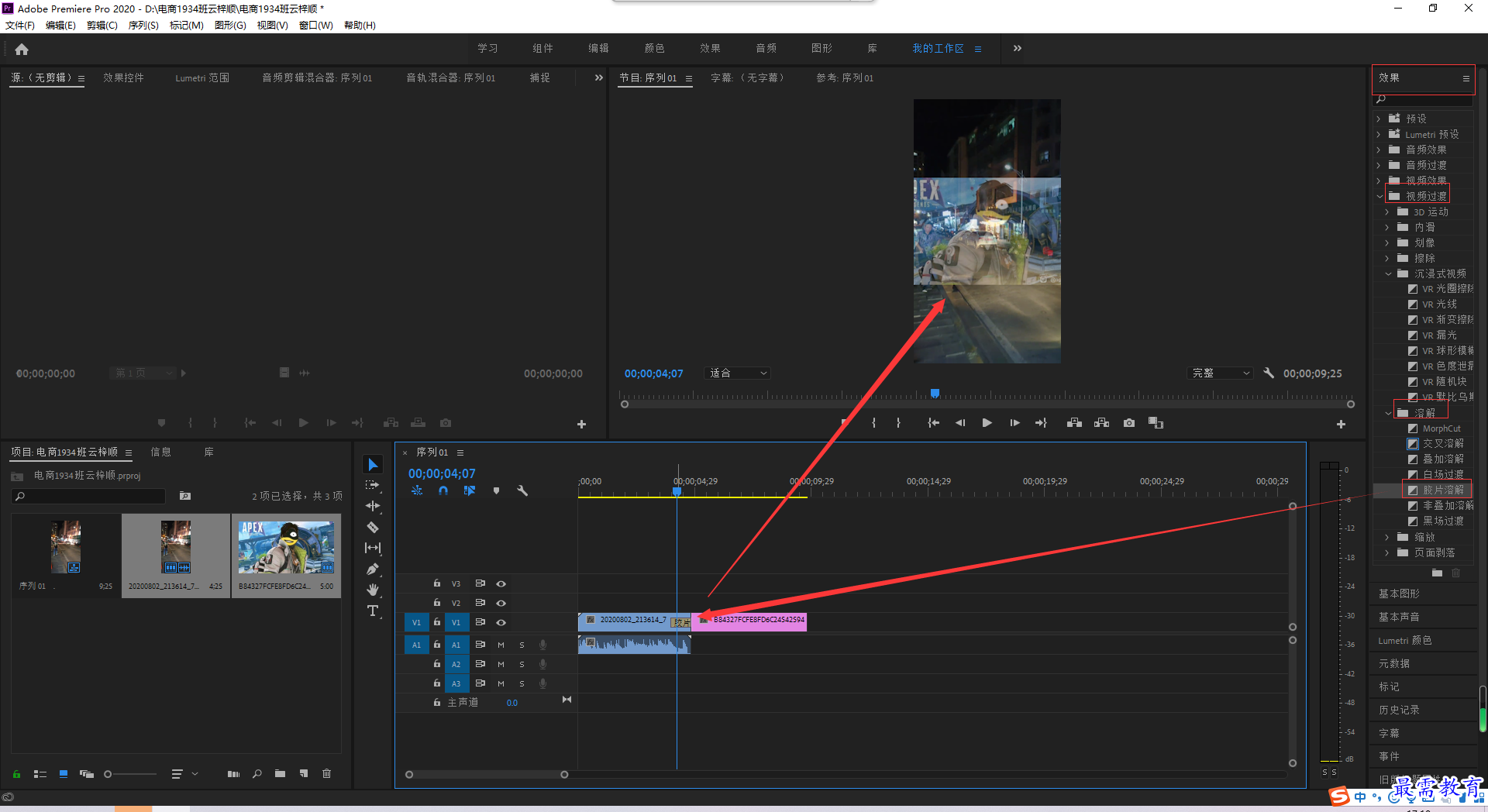Select the Type tool
Screen dimensions: 1488x812
[373, 611]
